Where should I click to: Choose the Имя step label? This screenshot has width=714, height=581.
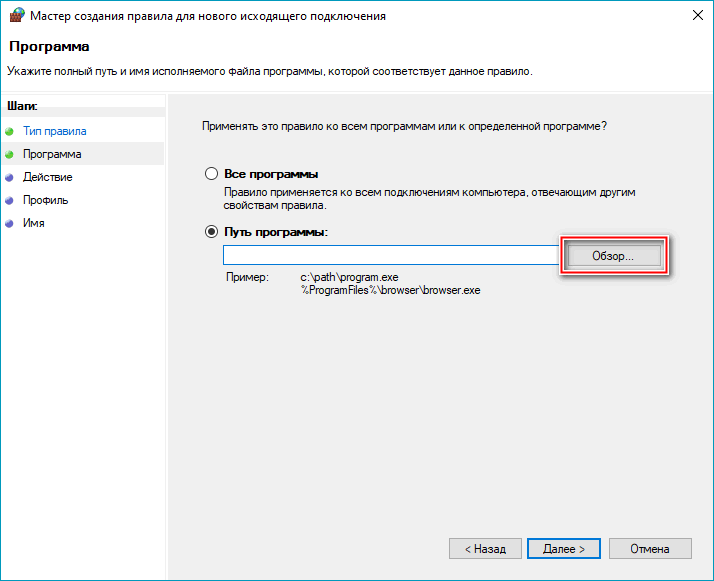34,223
